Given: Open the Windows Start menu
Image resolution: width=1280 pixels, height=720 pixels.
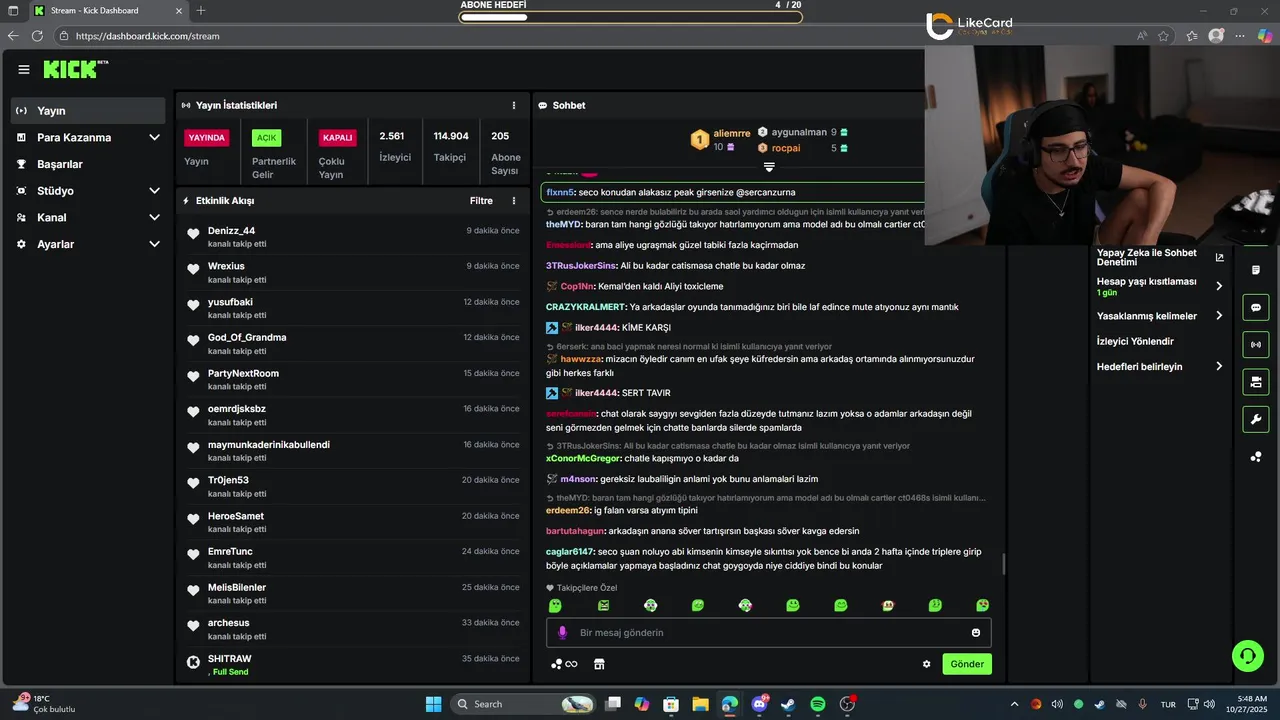Looking at the screenshot, I should (x=433, y=704).
